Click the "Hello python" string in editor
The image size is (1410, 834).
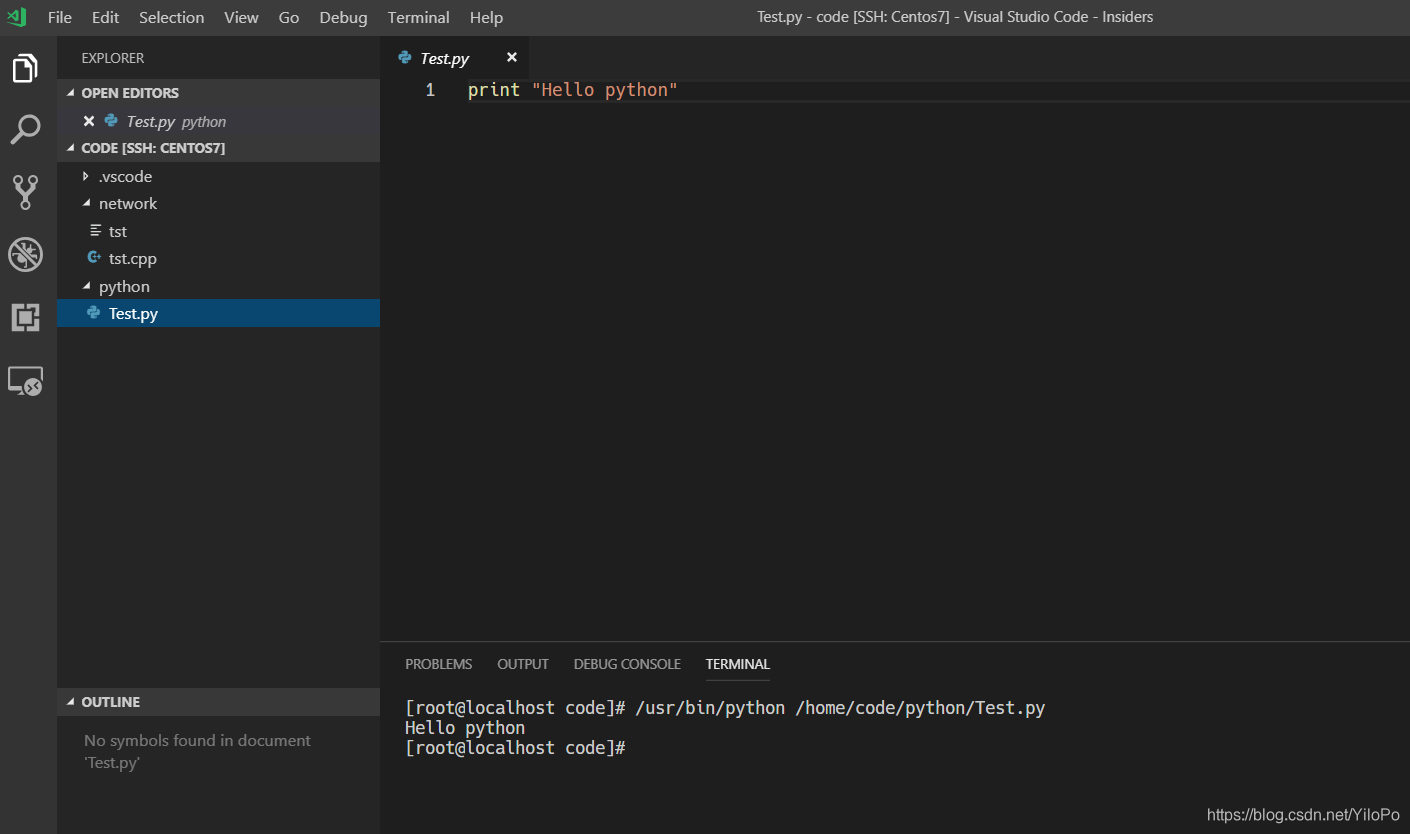coord(605,90)
